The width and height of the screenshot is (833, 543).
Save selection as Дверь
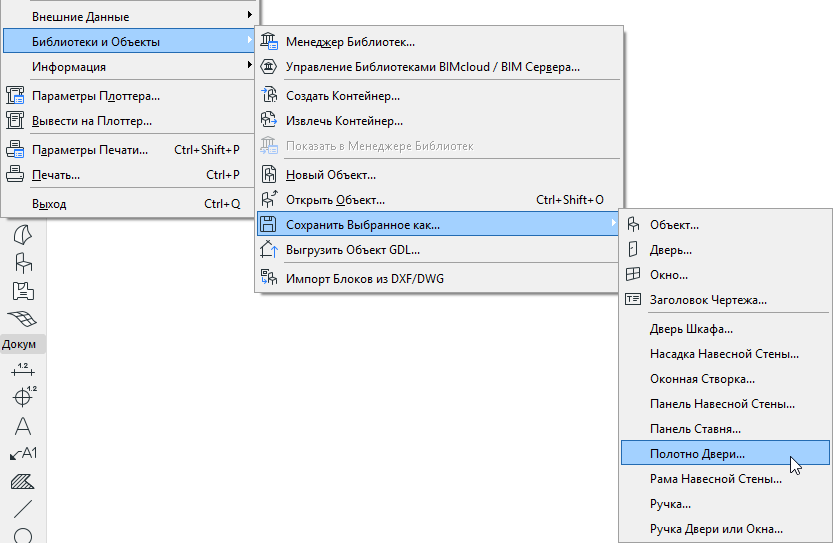point(725,250)
